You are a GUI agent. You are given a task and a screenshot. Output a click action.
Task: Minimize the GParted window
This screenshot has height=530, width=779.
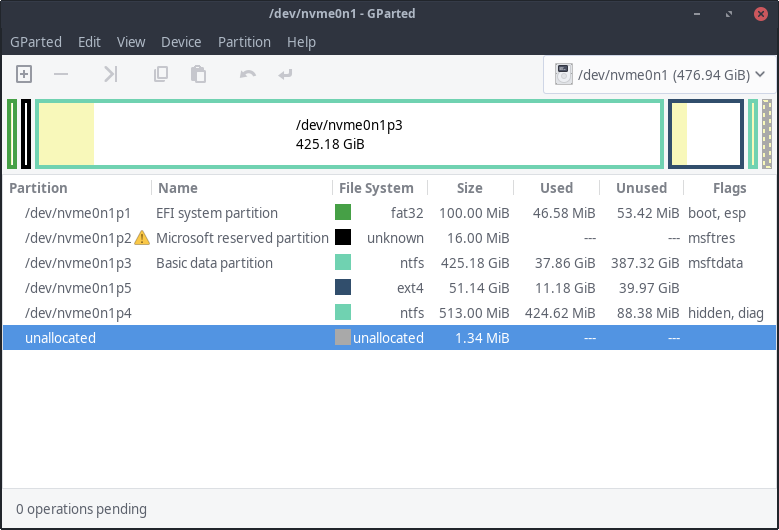click(x=697, y=14)
